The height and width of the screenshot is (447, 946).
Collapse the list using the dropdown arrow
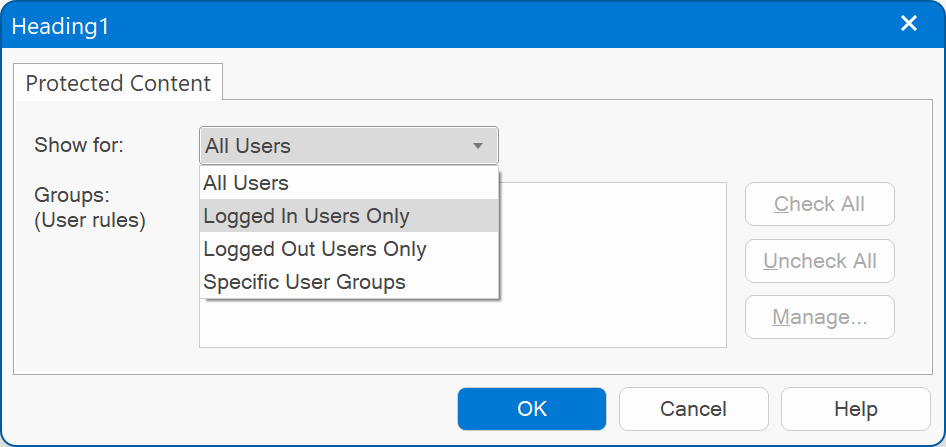(478, 146)
